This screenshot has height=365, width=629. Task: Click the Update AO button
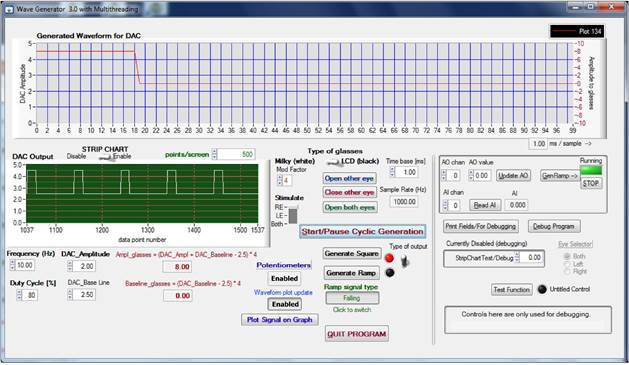pyautogui.click(x=513, y=176)
